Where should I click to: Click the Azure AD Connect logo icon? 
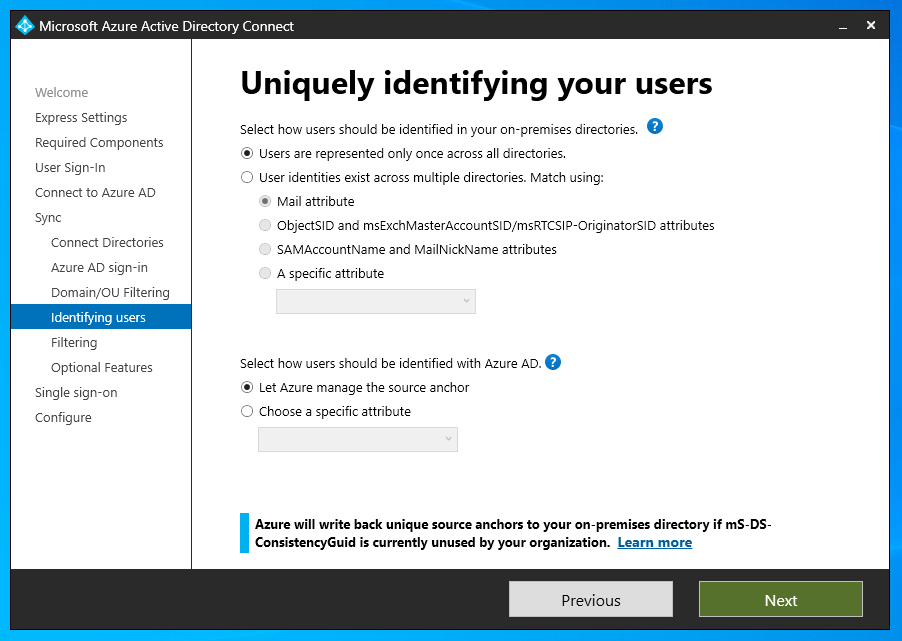pos(25,26)
